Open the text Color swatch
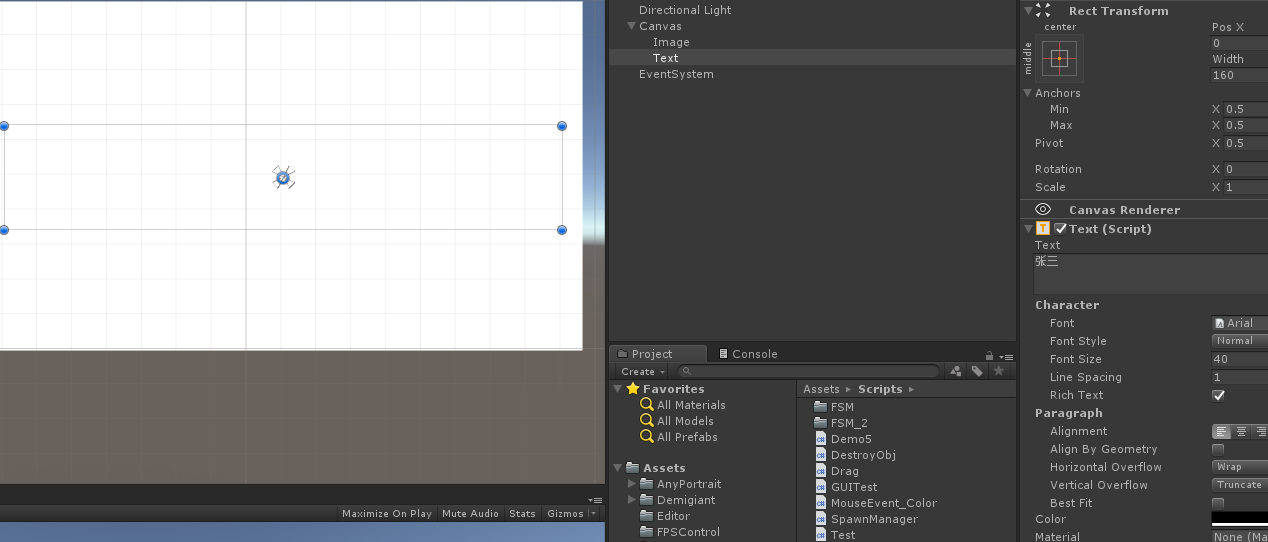 point(1240,519)
